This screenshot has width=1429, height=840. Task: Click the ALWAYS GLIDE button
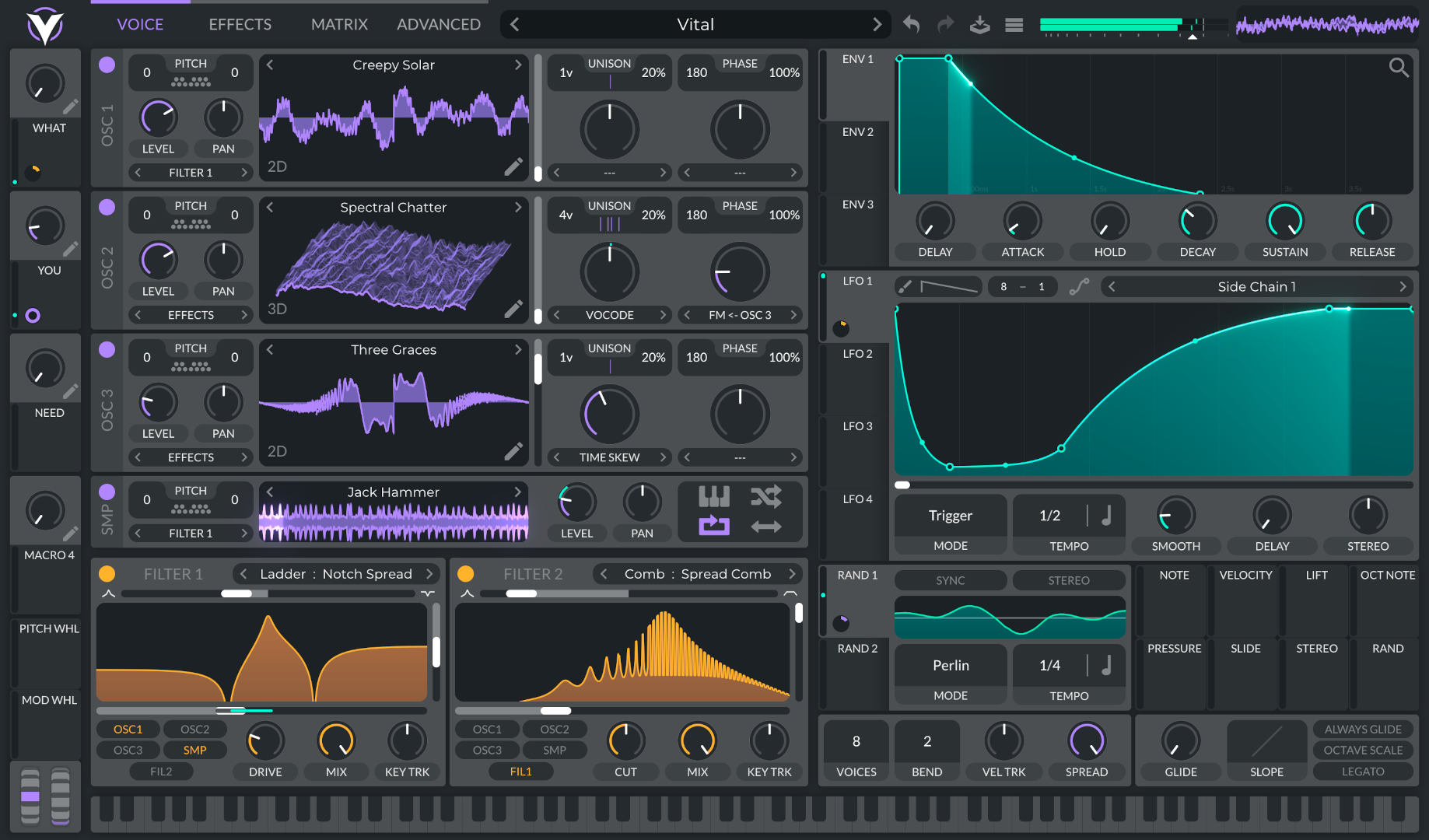tap(1363, 730)
